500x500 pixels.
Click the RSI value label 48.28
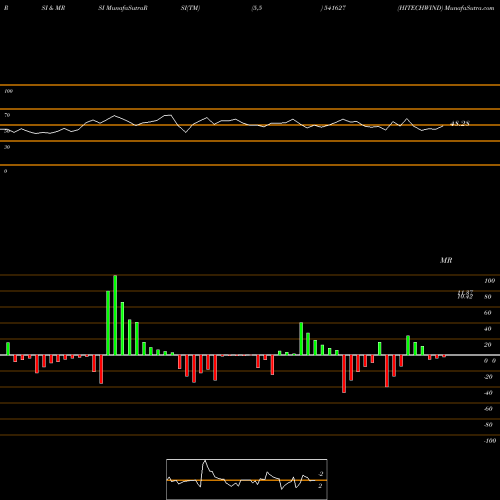pos(460,123)
